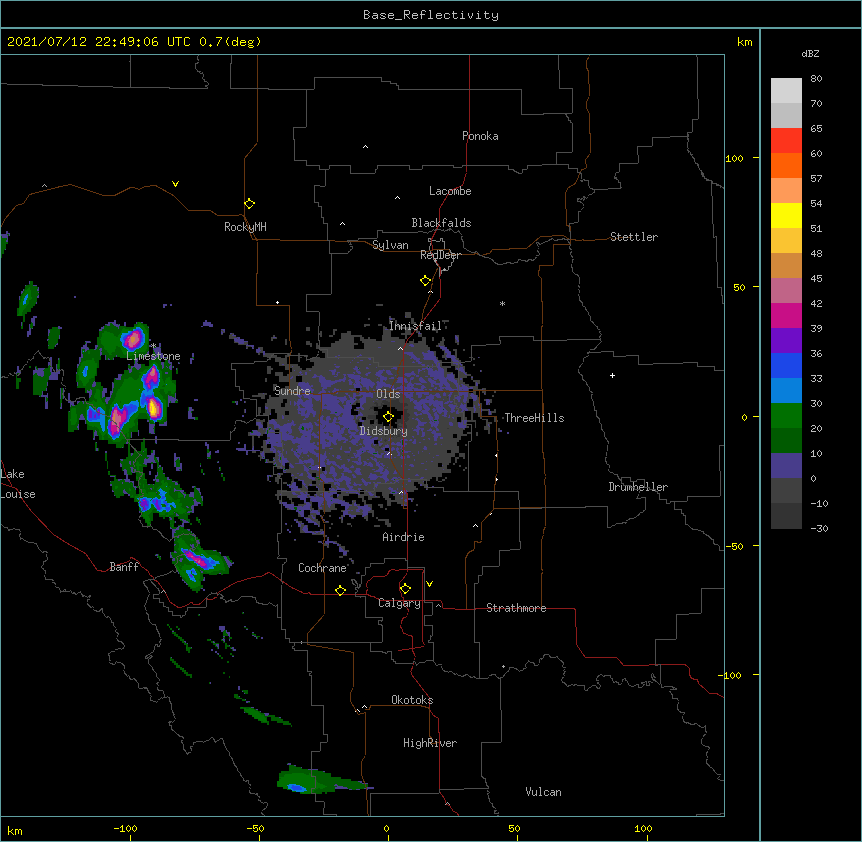The width and height of the screenshot is (862, 842).
Task: Select the light gray 80 dBZ legend swatch
Action: tap(786, 90)
